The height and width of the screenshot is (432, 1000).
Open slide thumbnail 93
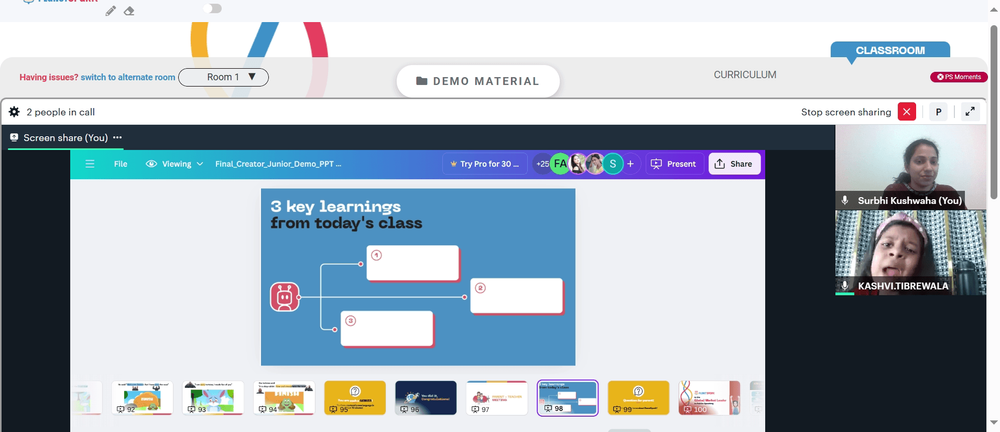pos(213,398)
